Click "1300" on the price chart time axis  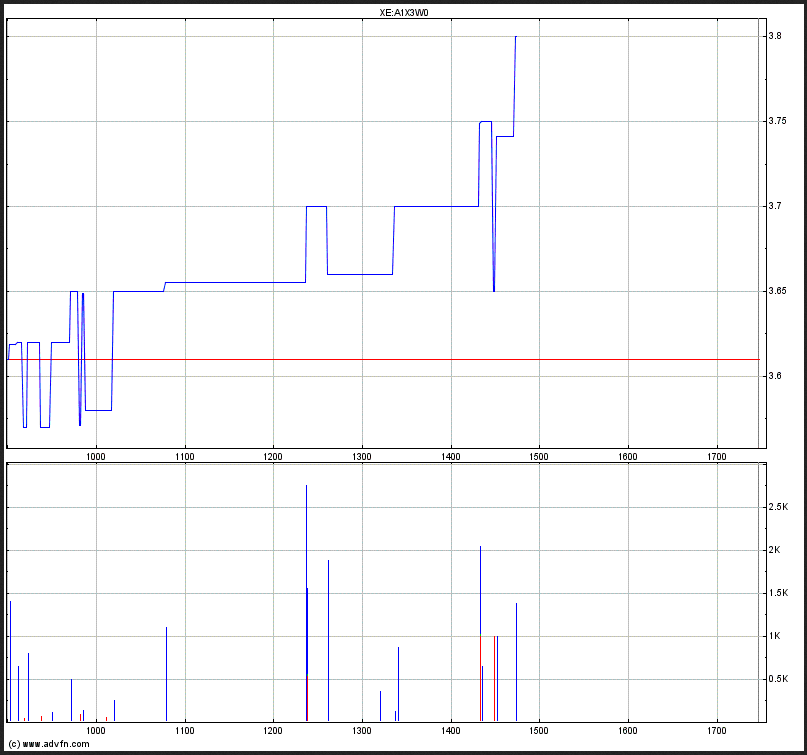click(362, 456)
